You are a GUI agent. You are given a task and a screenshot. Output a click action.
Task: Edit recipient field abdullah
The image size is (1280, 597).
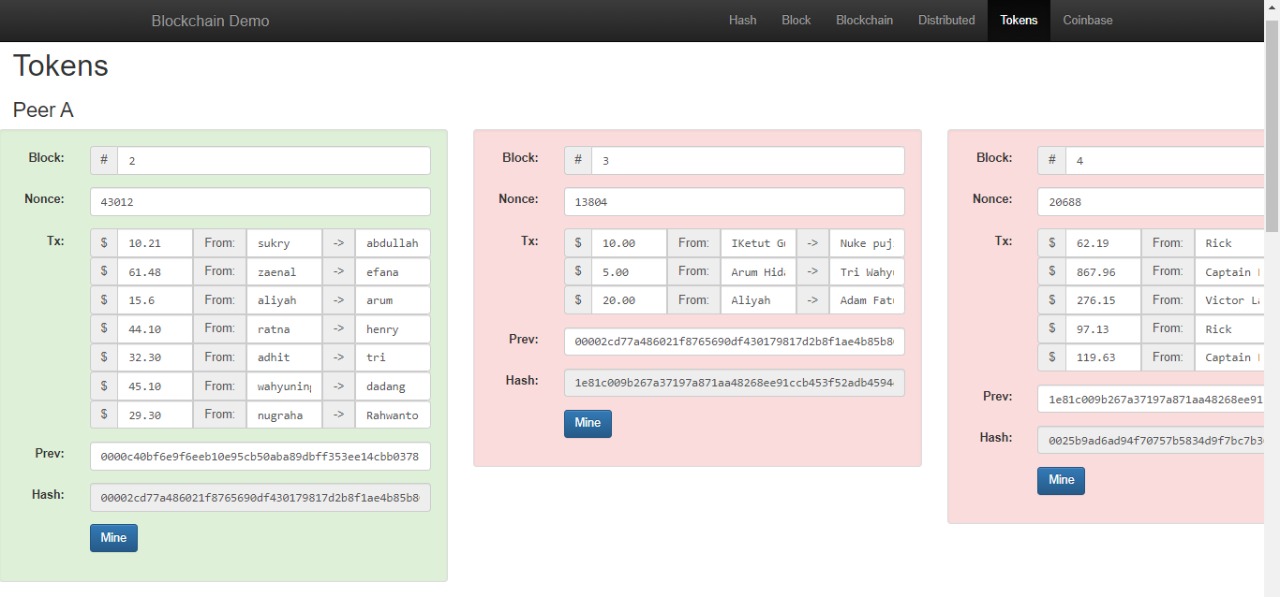393,243
